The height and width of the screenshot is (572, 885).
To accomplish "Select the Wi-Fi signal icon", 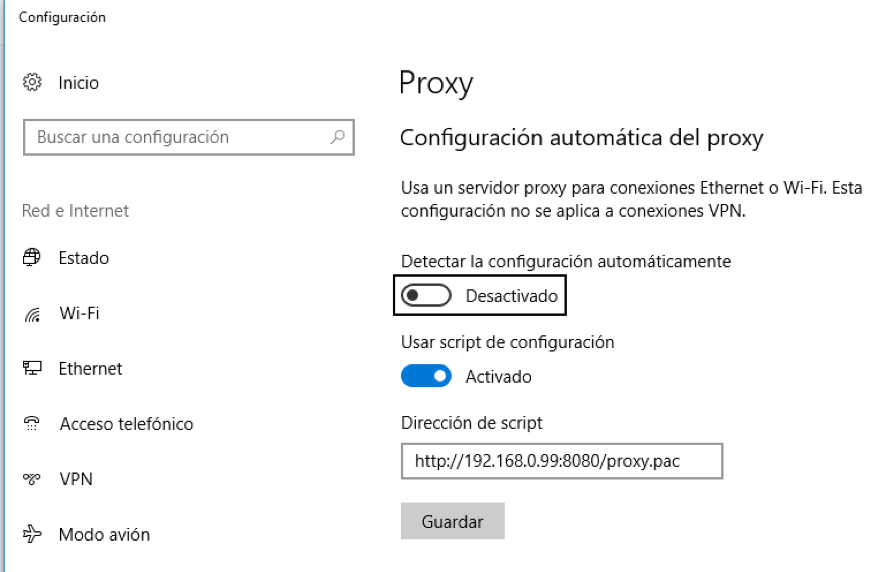I will coord(32,313).
